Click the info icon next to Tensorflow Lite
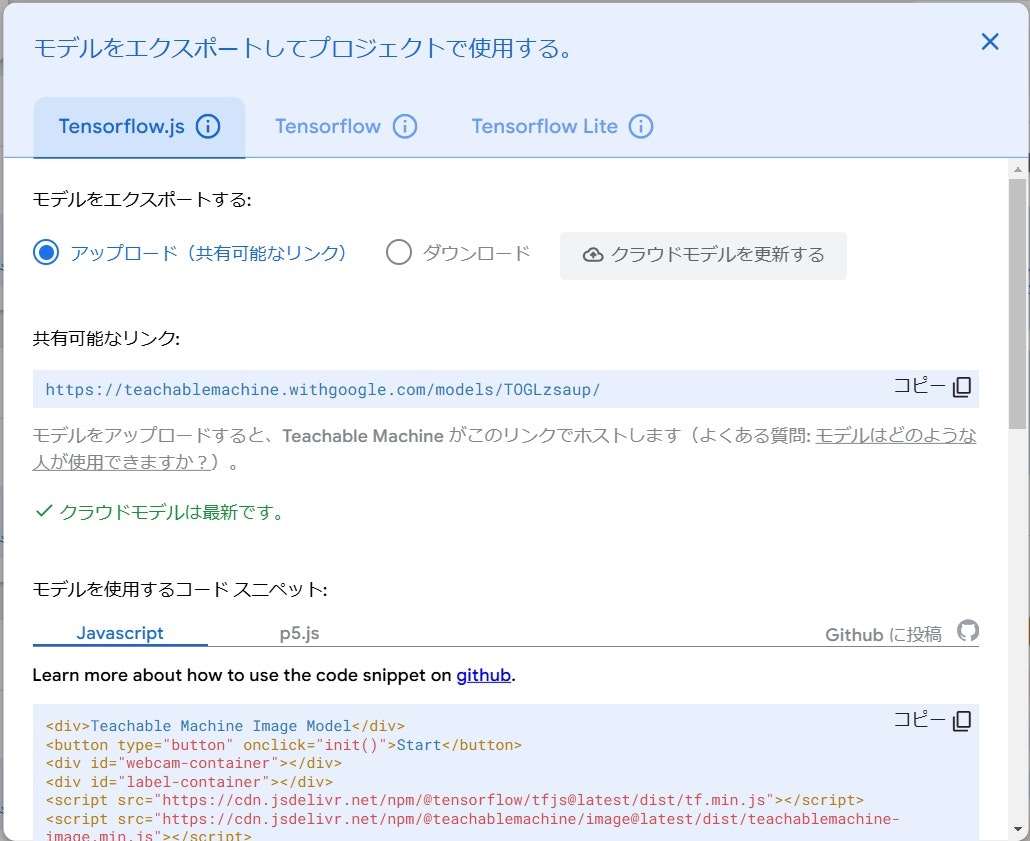This screenshot has height=841, width=1030. point(641,126)
